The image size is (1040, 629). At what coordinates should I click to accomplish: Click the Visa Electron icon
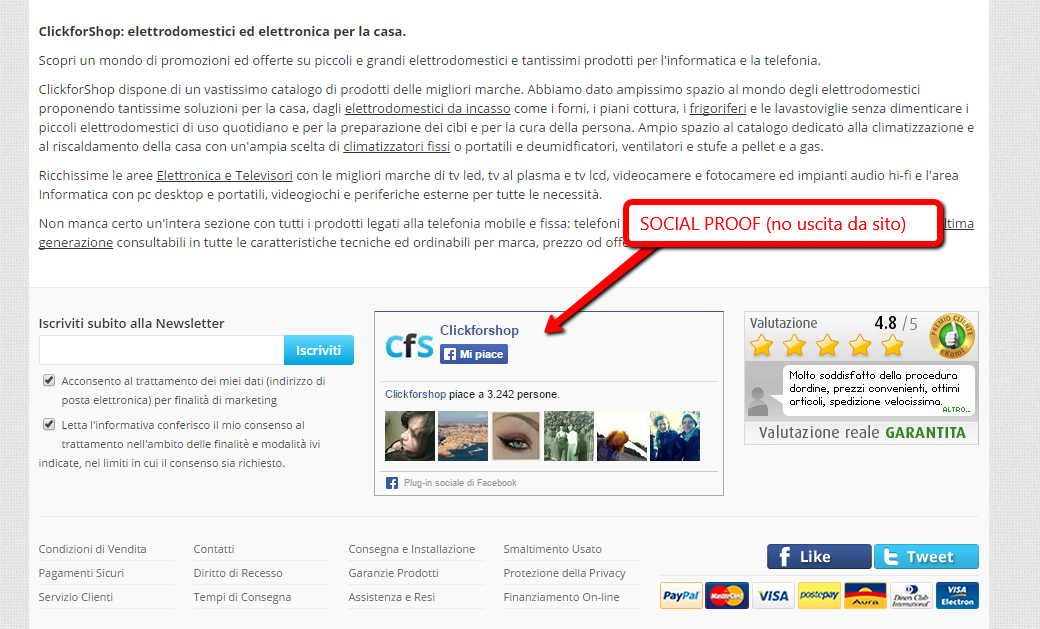957,595
